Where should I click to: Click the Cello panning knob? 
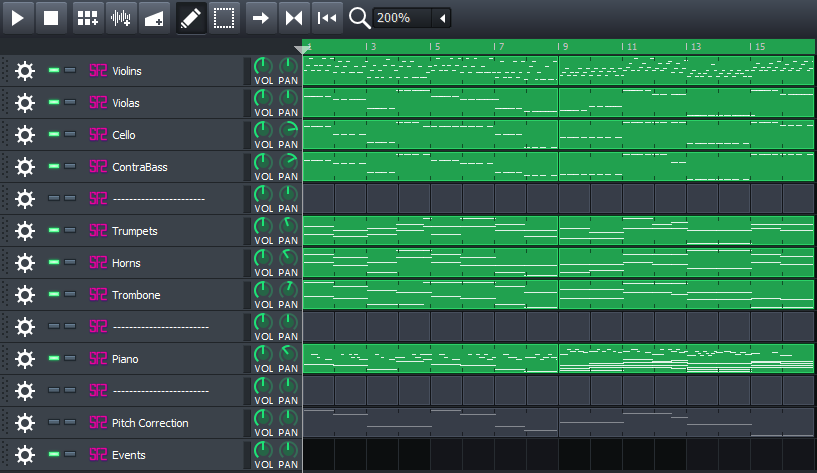(288, 130)
